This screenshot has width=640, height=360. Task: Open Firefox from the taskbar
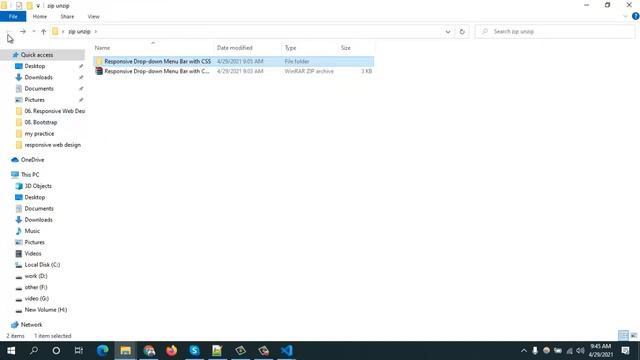tap(171, 351)
